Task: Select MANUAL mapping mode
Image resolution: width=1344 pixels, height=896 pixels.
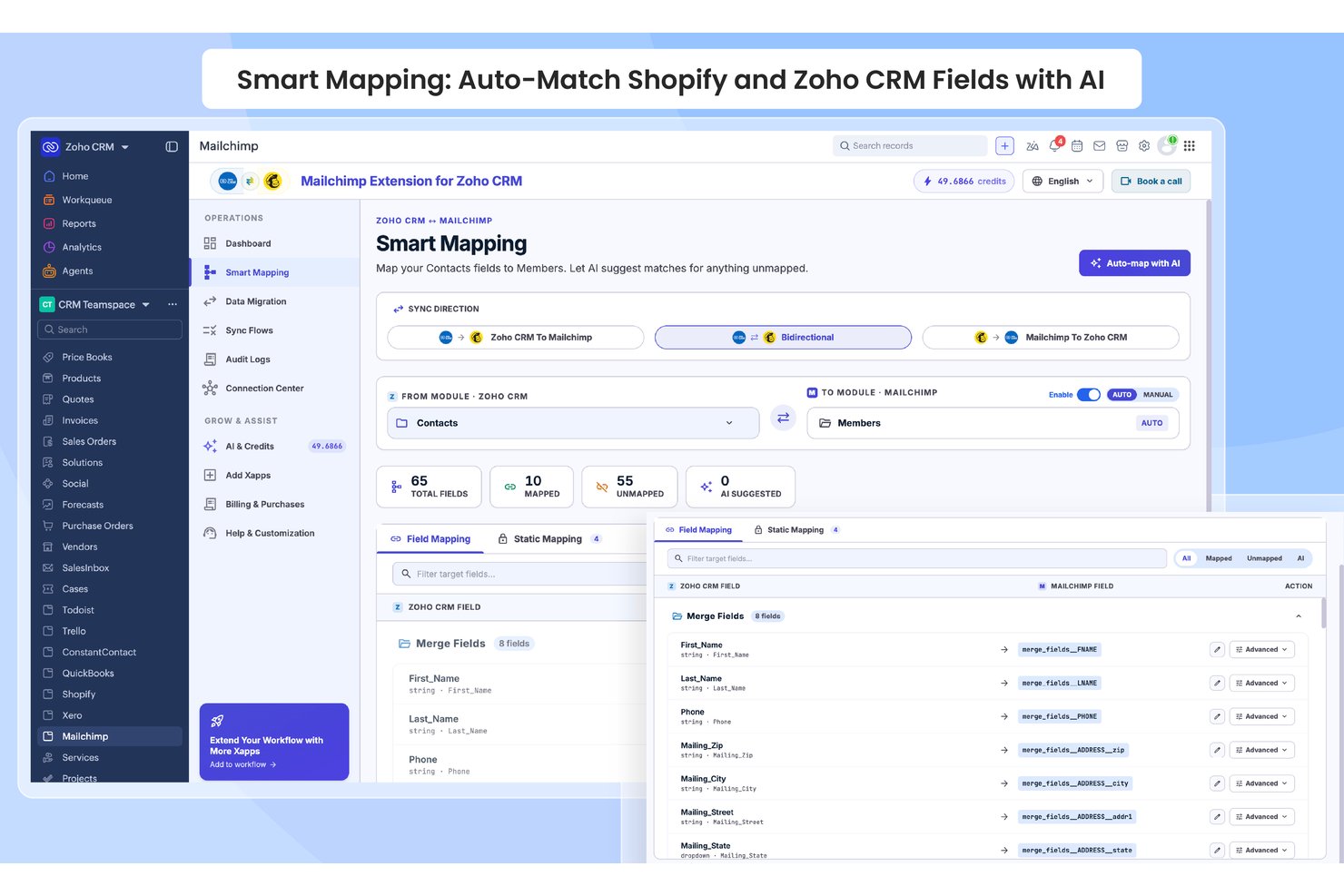Action: click(1158, 395)
